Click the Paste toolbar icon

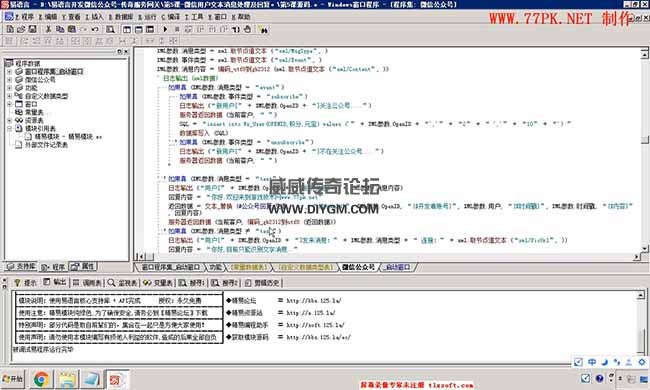[71, 29]
